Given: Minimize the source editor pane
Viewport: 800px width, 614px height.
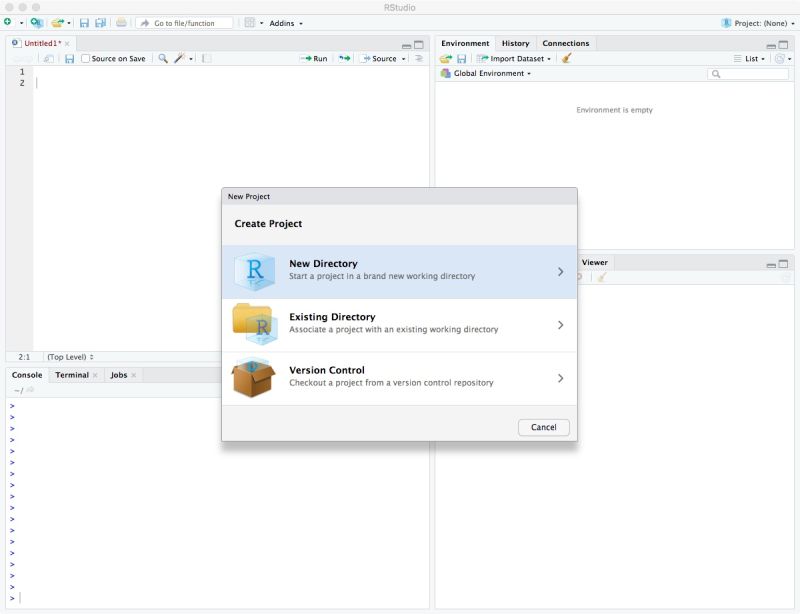Looking at the screenshot, I should coord(406,46).
